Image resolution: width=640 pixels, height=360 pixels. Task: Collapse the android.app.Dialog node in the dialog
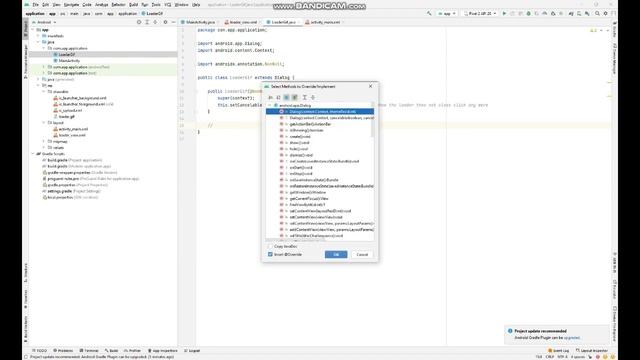(270, 105)
